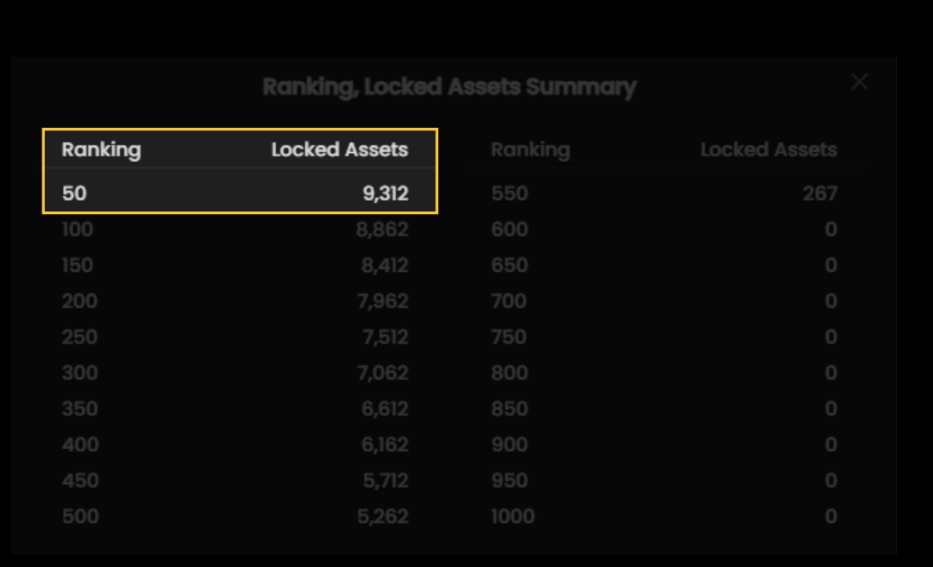The height and width of the screenshot is (567, 933).
Task: Select the ranking 300 cell
Action: (x=80, y=373)
